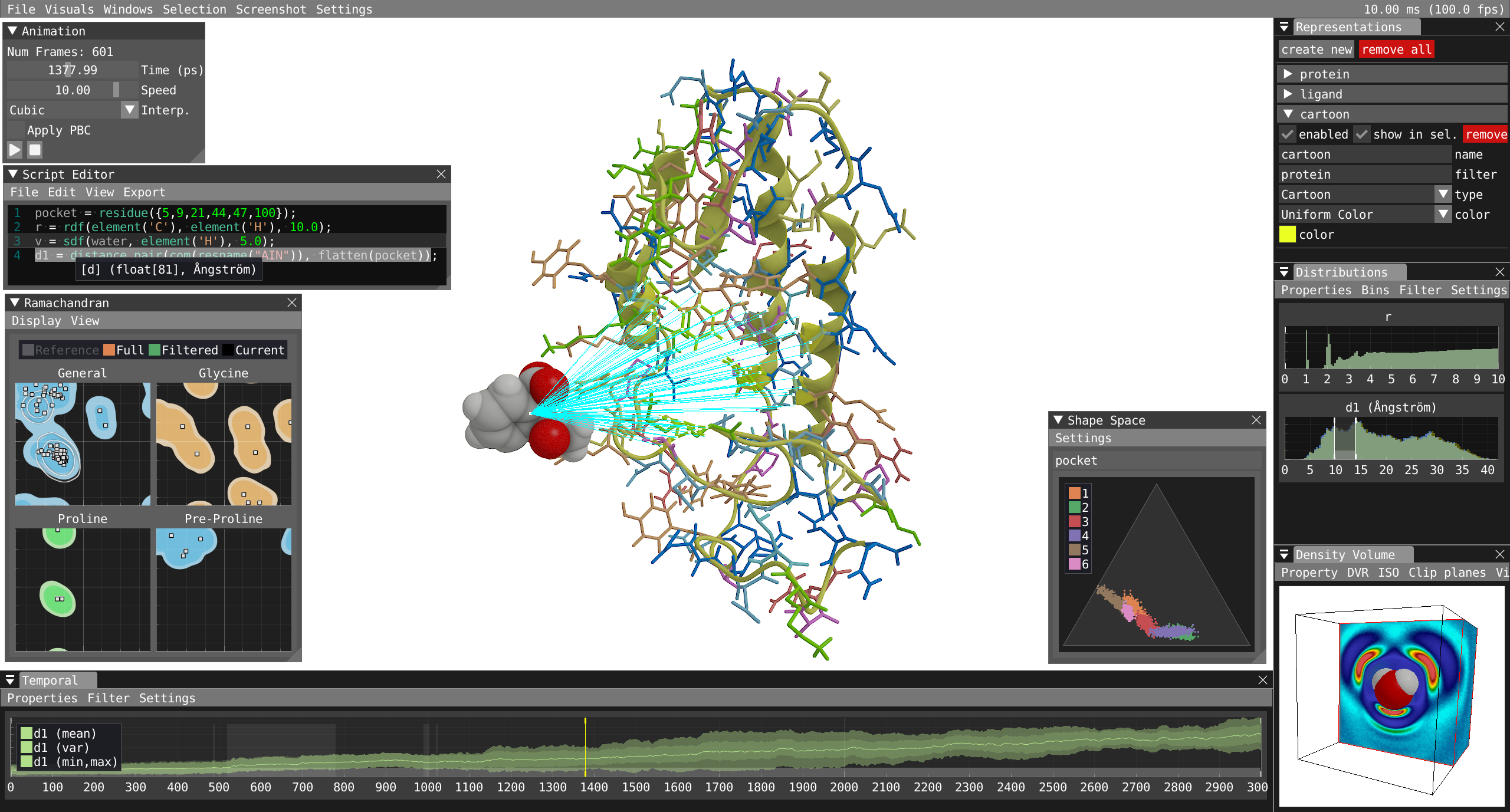Expand the protein representation entry
The image size is (1510, 812).
click(x=1287, y=74)
